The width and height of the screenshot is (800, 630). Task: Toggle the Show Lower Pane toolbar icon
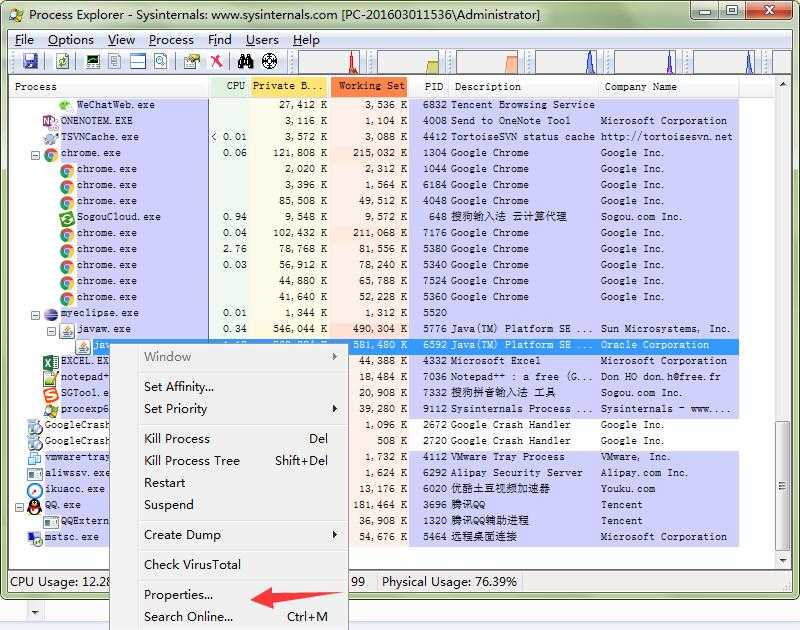tap(138, 62)
